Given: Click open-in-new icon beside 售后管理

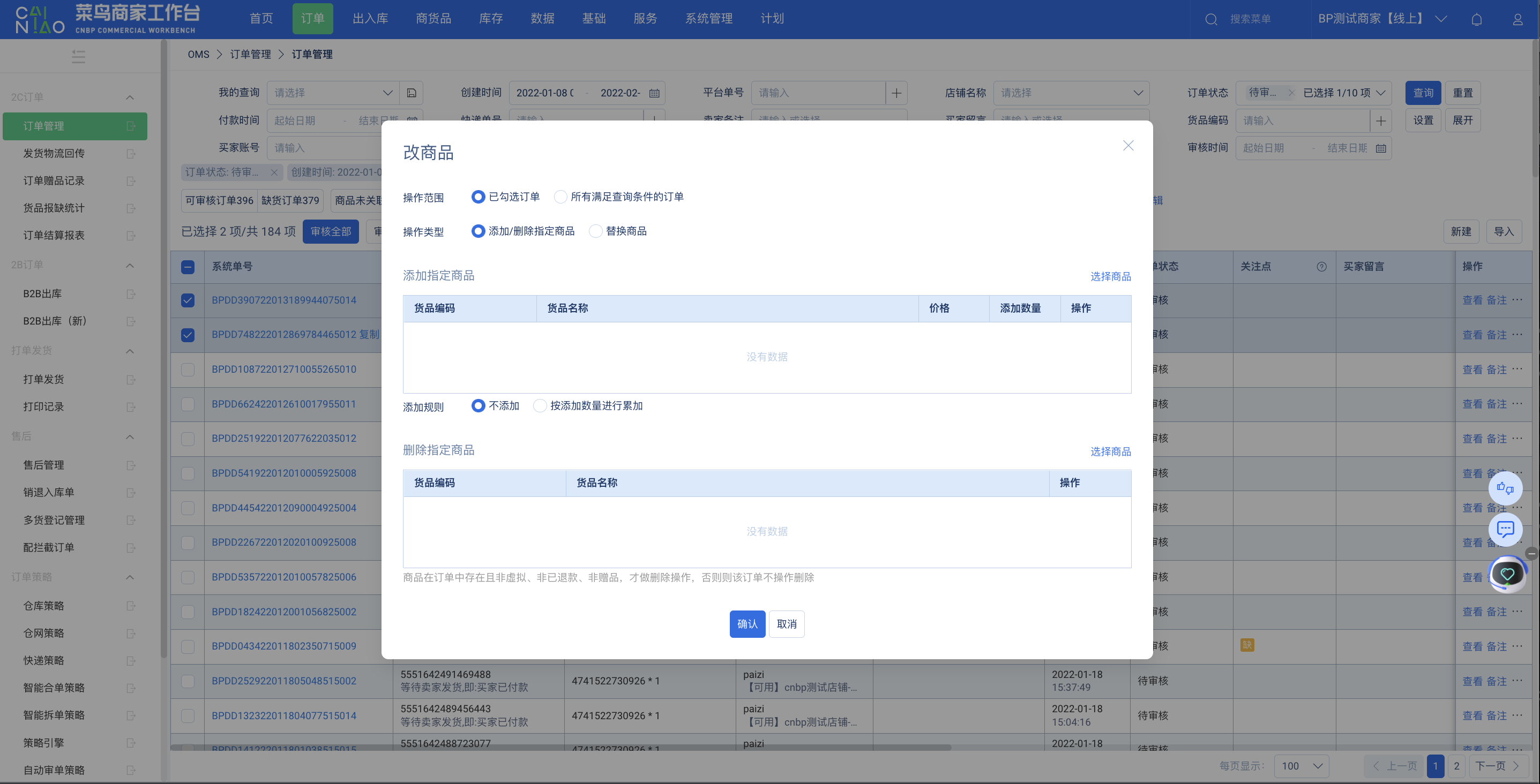Looking at the screenshot, I should tap(131, 465).
